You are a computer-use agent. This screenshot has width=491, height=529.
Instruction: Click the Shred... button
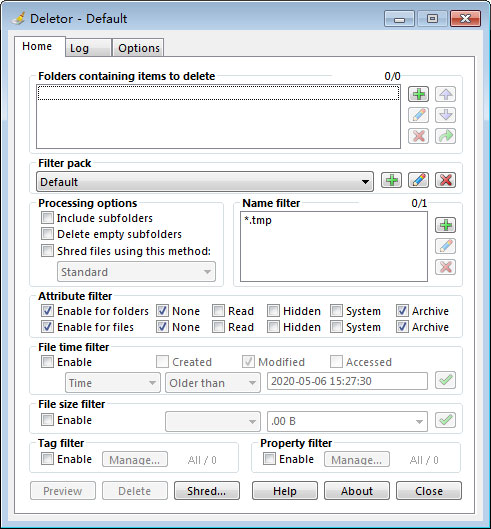(207, 491)
